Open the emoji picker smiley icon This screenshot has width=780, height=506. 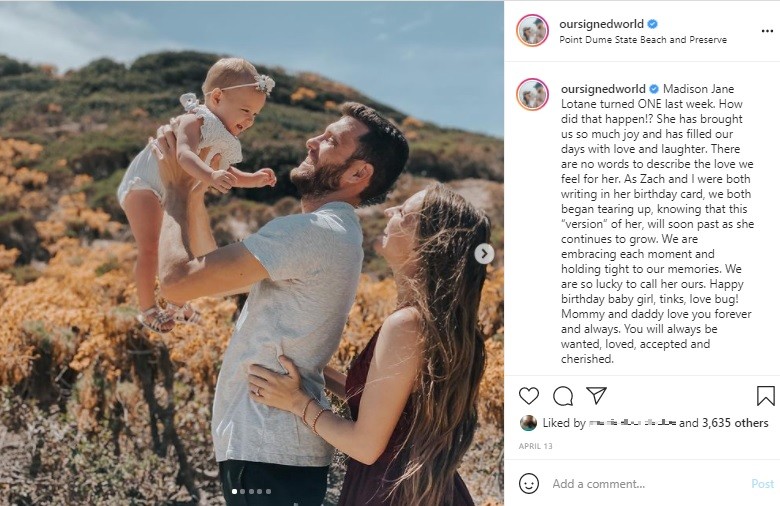tap(529, 484)
